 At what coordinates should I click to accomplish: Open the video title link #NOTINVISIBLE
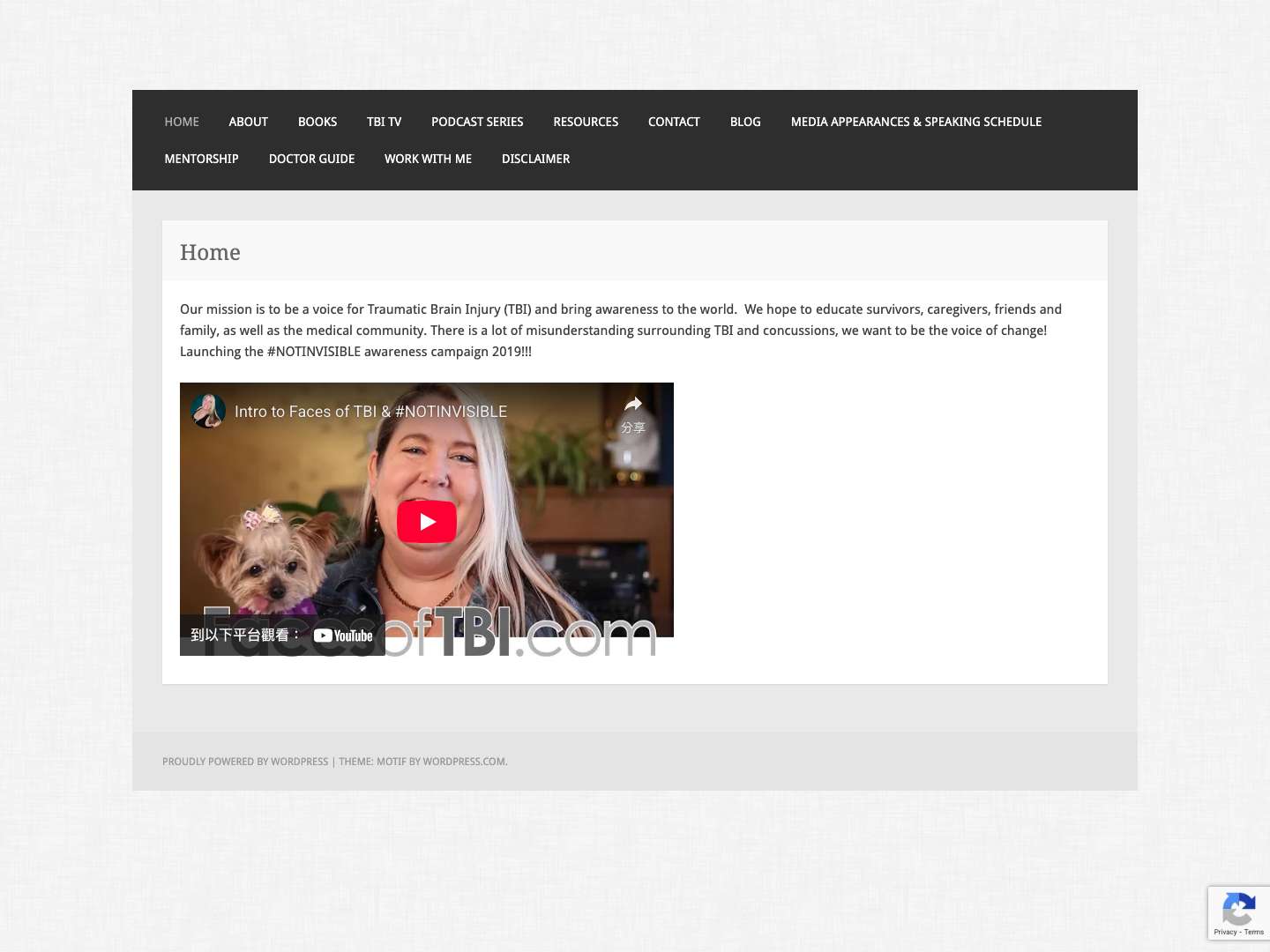[370, 412]
